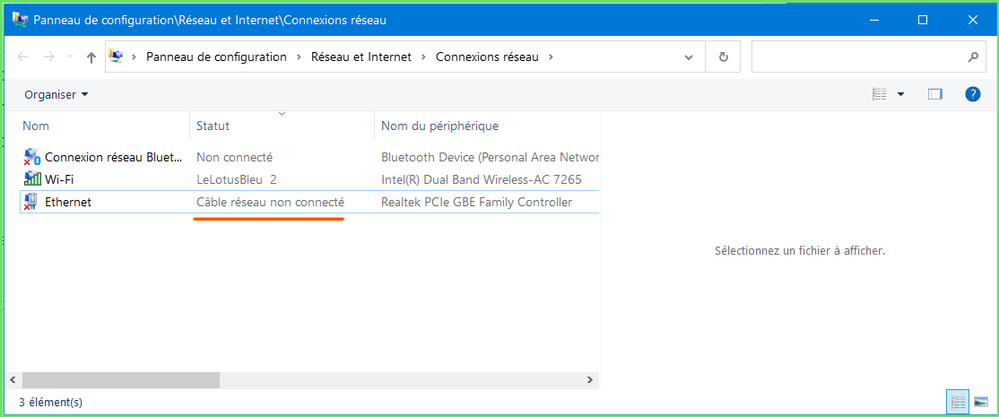Sort by the Statut column header
Screen dimensions: 999x417
pyautogui.click(x=213, y=126)
